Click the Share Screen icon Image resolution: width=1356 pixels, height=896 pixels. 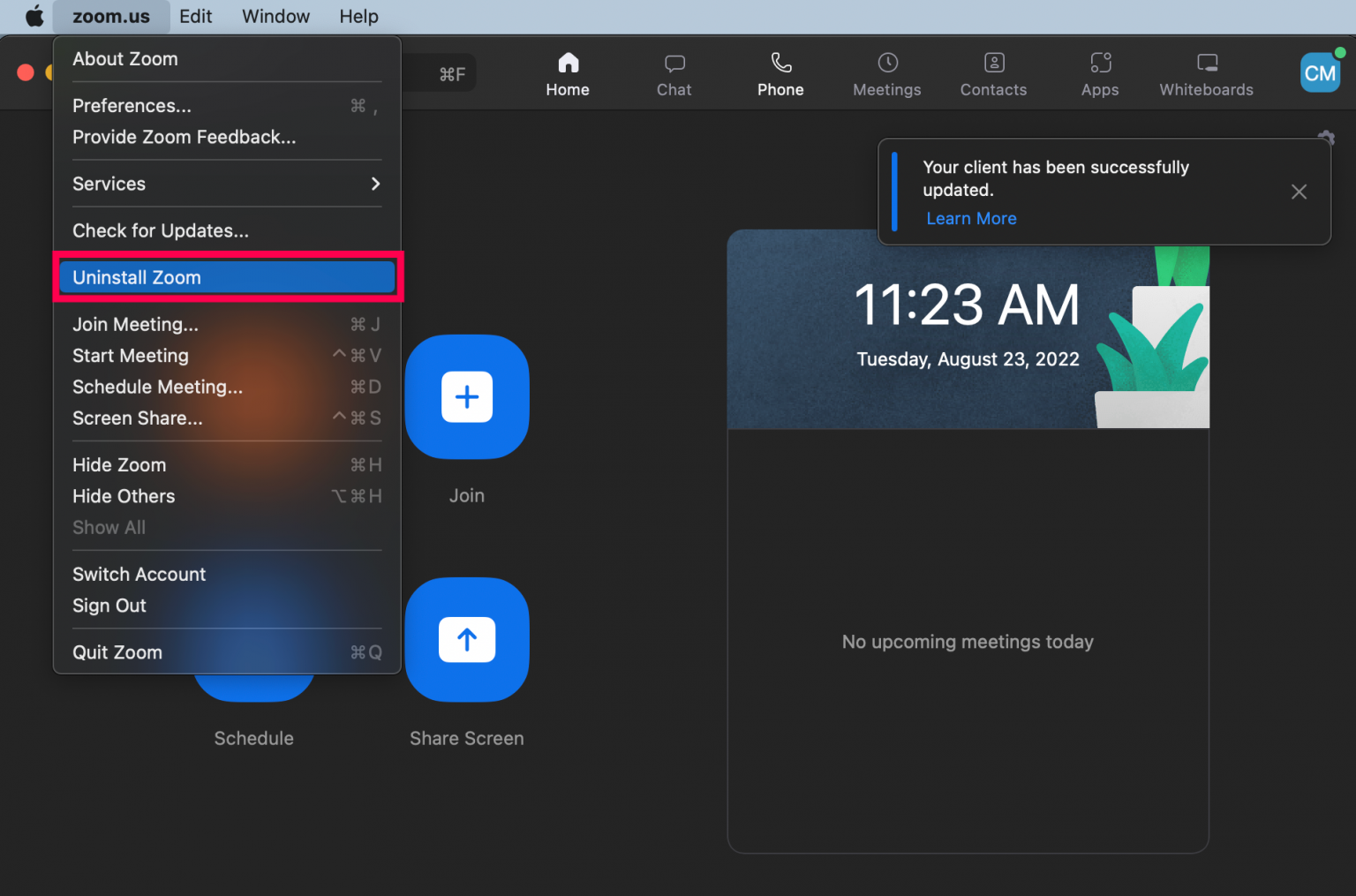pyautogui.click(x=467, y=639)
